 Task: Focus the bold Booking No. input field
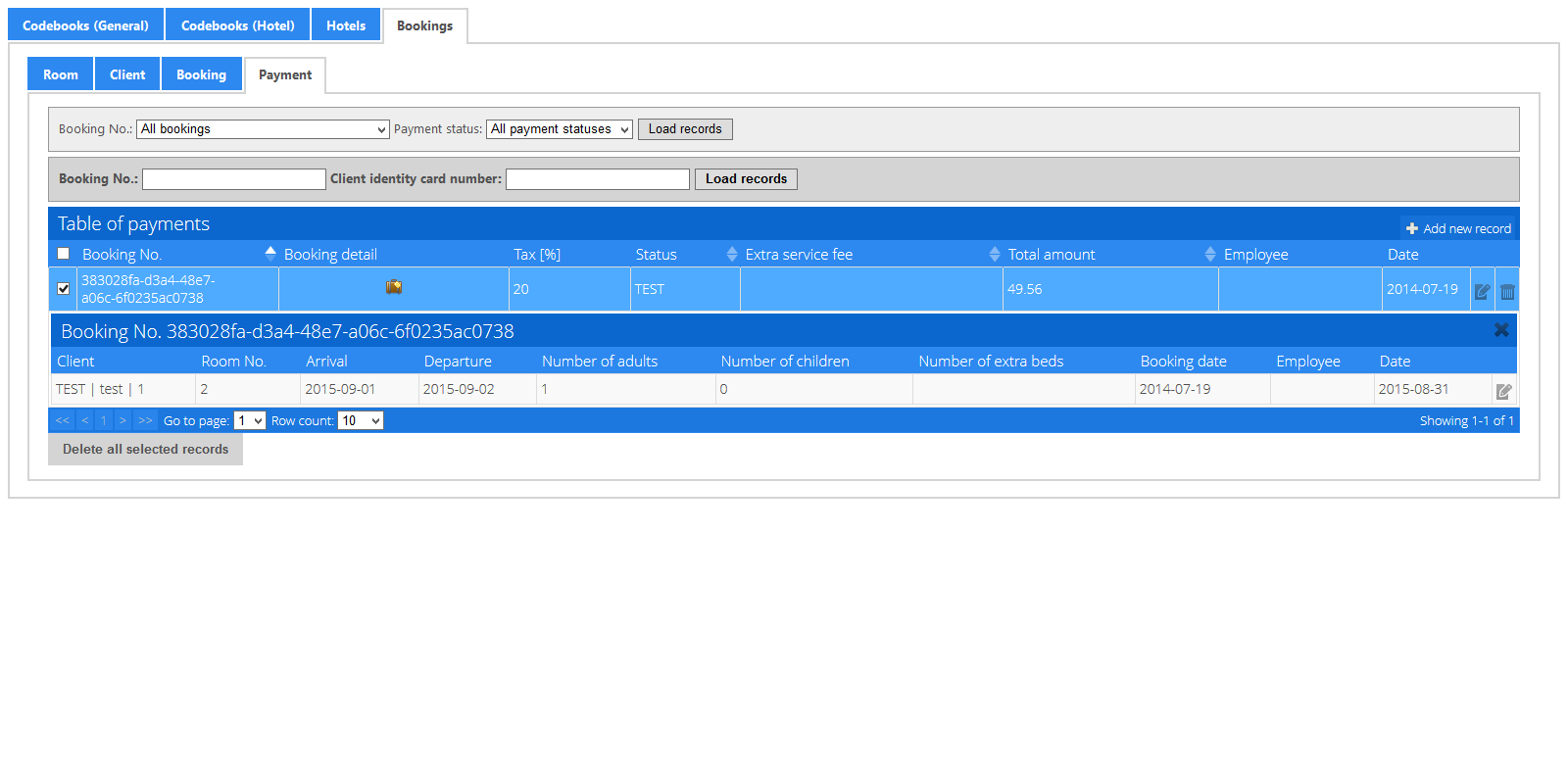click(234, 179)
